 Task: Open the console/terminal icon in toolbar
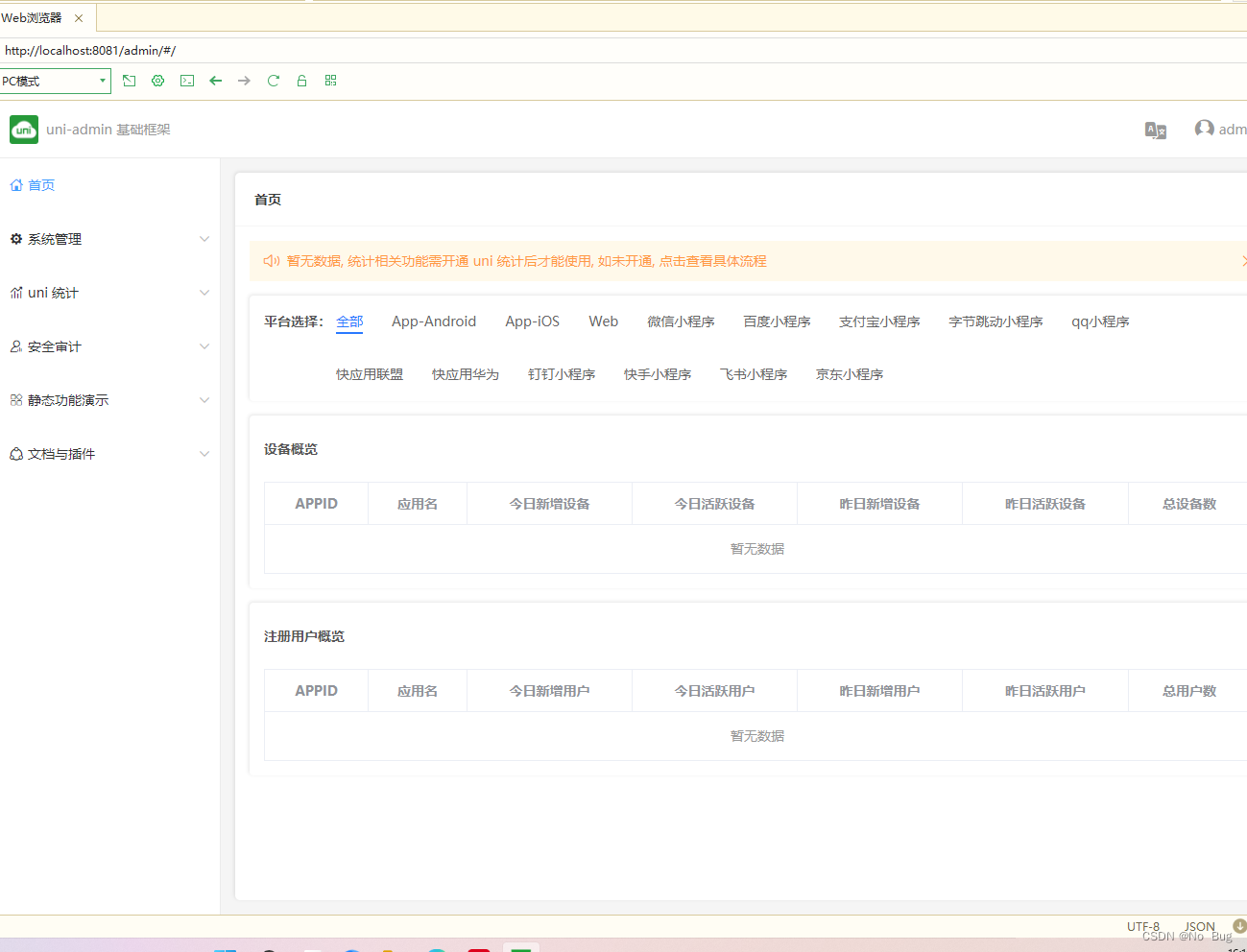pos(187,81)
